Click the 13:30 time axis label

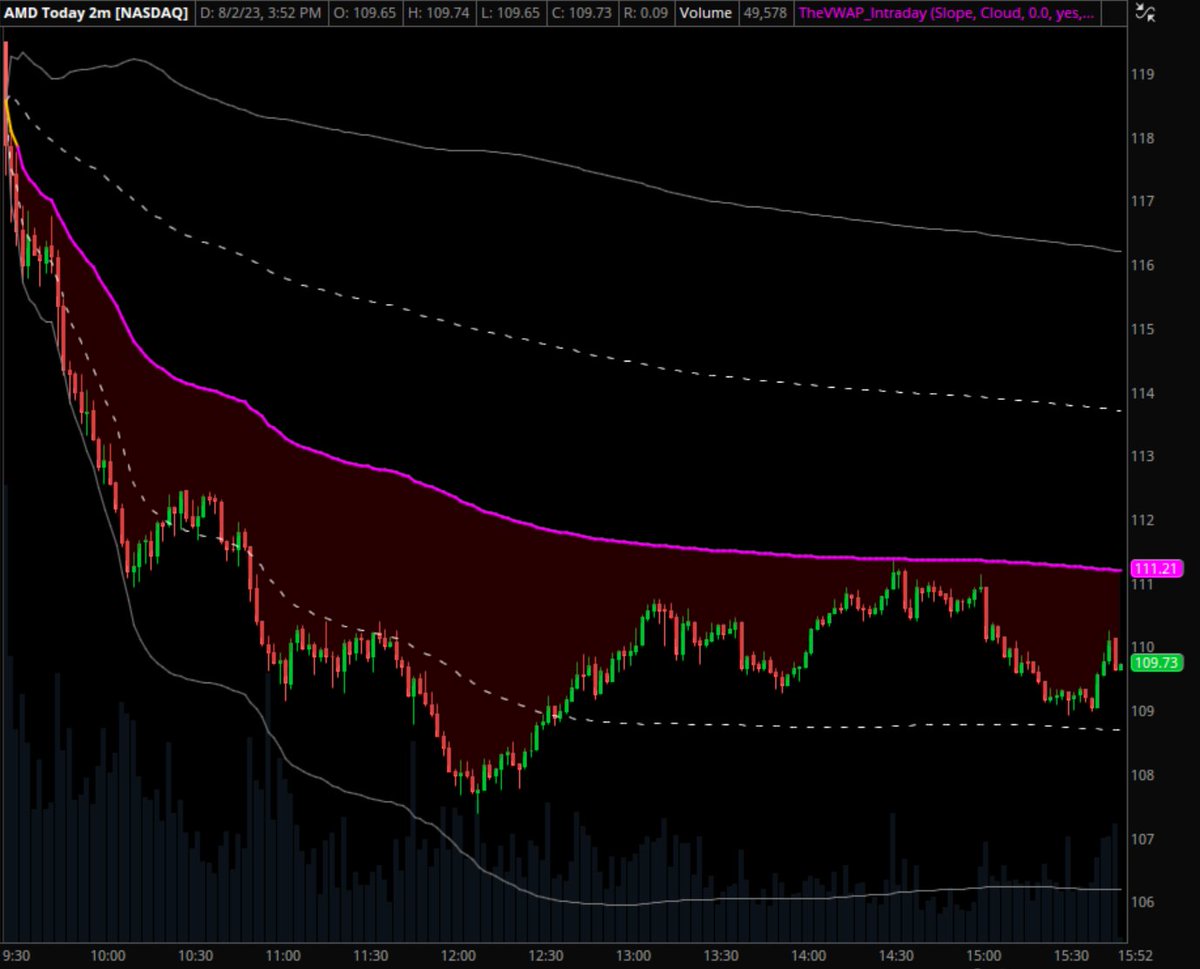tap(721, 956)
